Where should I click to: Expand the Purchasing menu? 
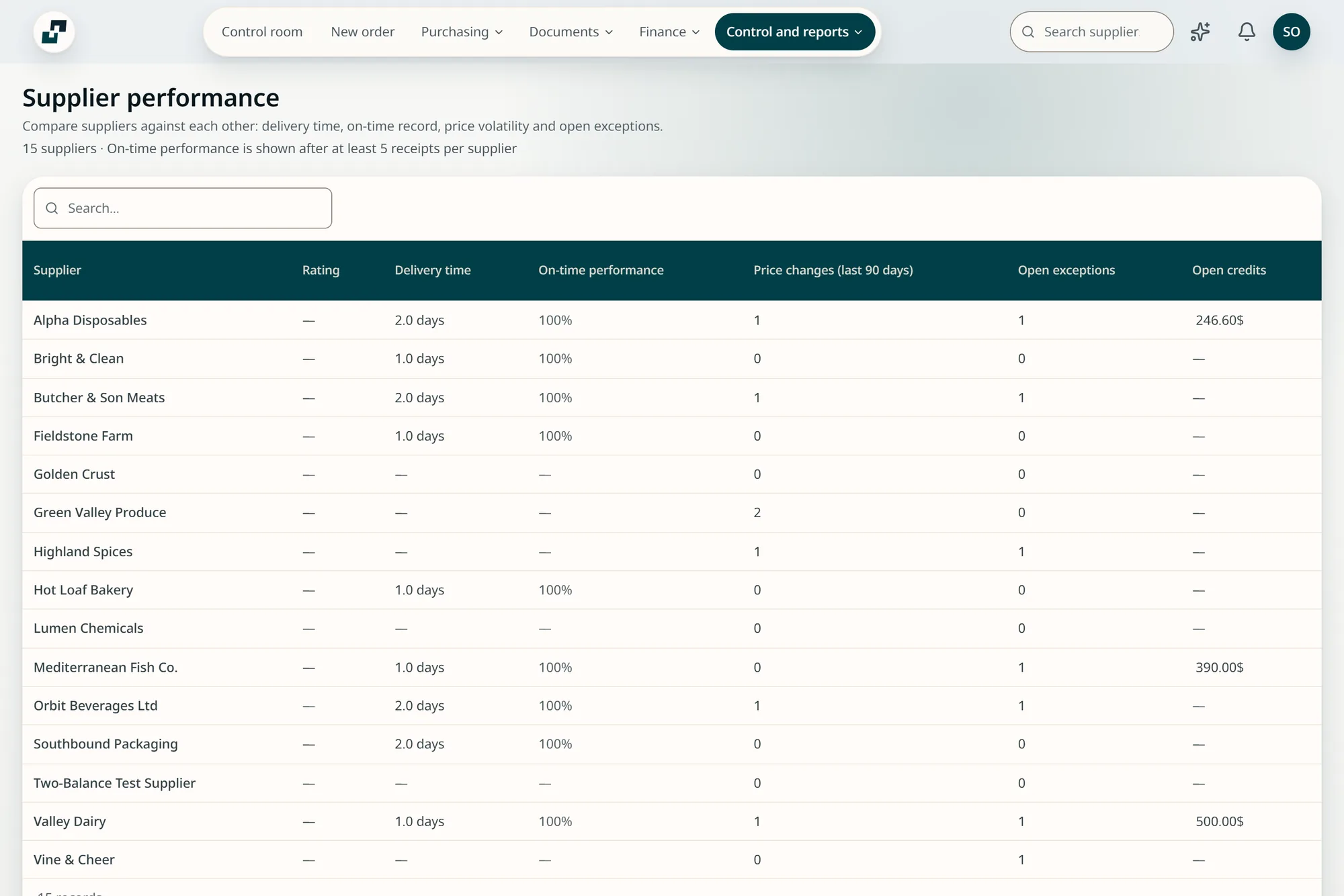coord(462,32)
